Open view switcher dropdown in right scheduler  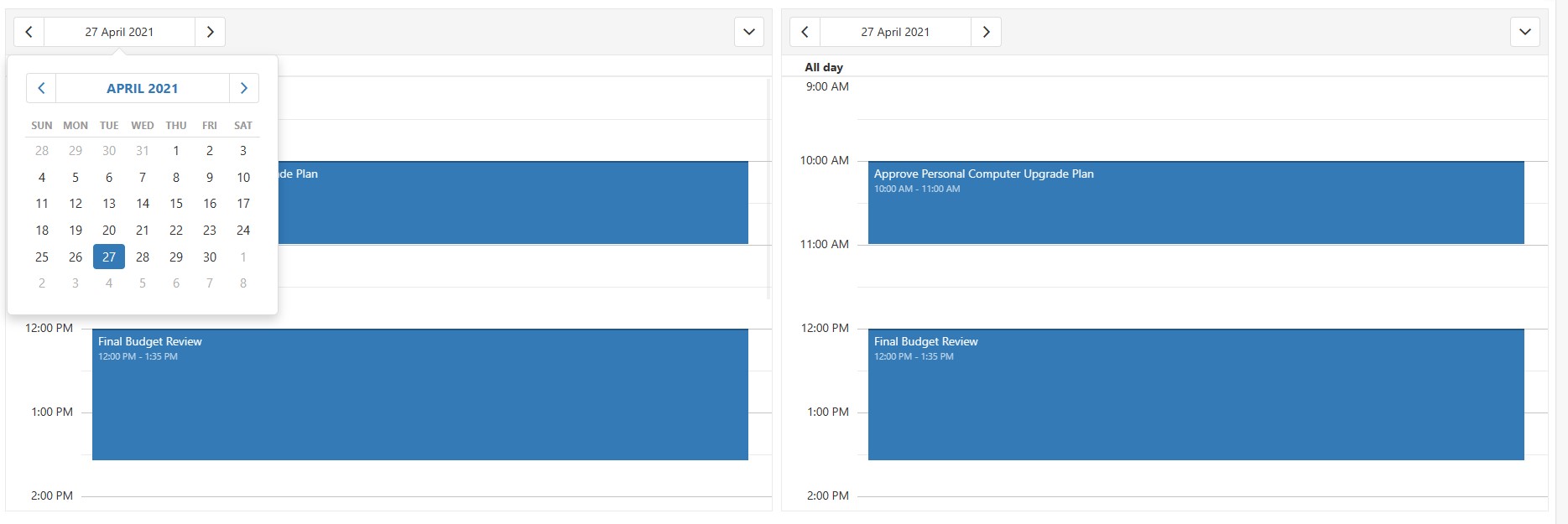click(1524, 32)
